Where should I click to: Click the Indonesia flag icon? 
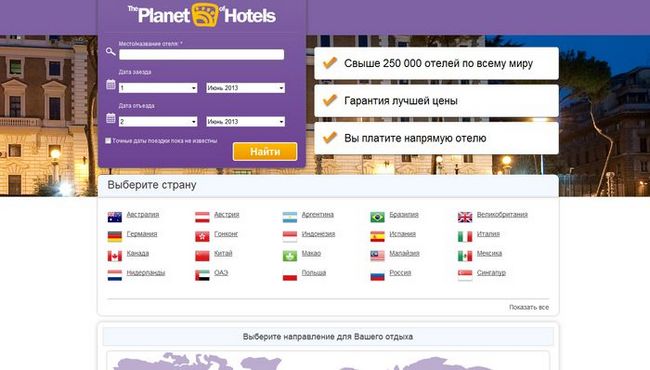(x=290, y=236)
